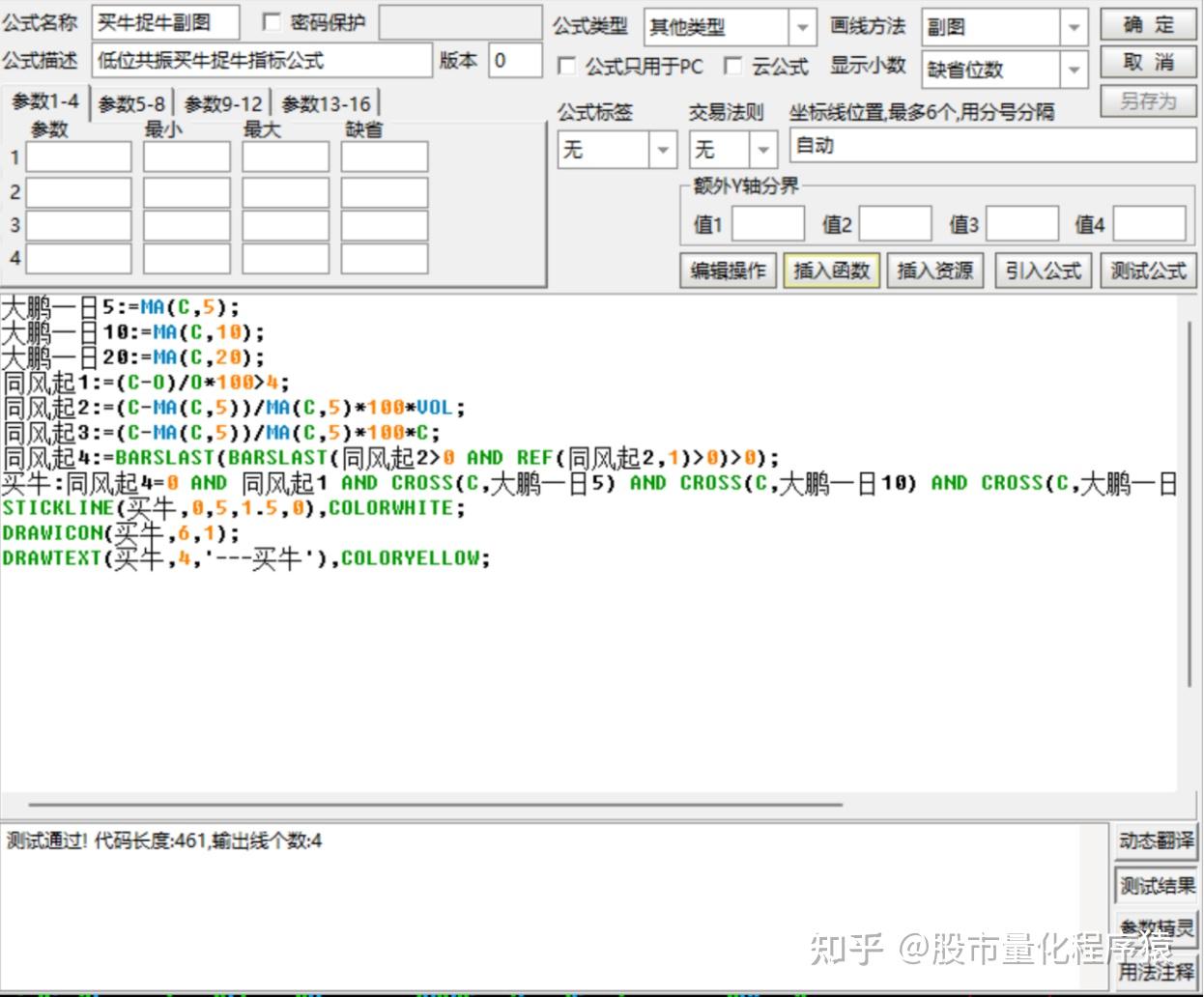The width and height of the screenshot is (1204, 997).
Task: Switch to the 参数5-8 tab
Action: [131, 103]
